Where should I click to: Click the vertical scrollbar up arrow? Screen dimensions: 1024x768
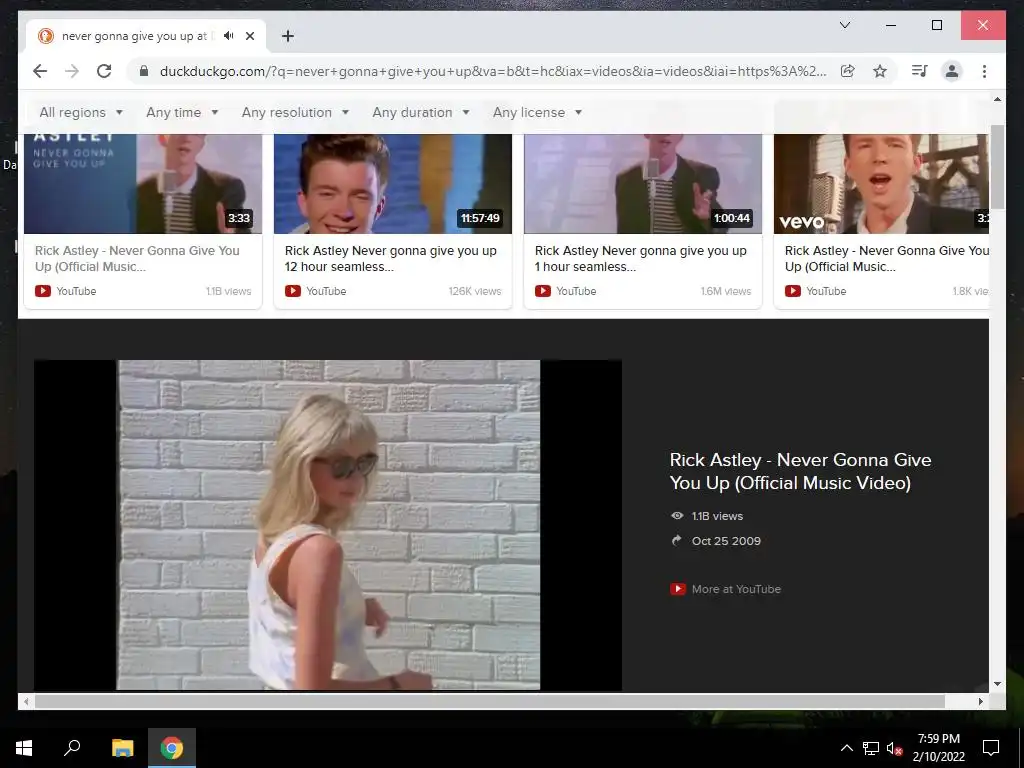coord(997,99)
